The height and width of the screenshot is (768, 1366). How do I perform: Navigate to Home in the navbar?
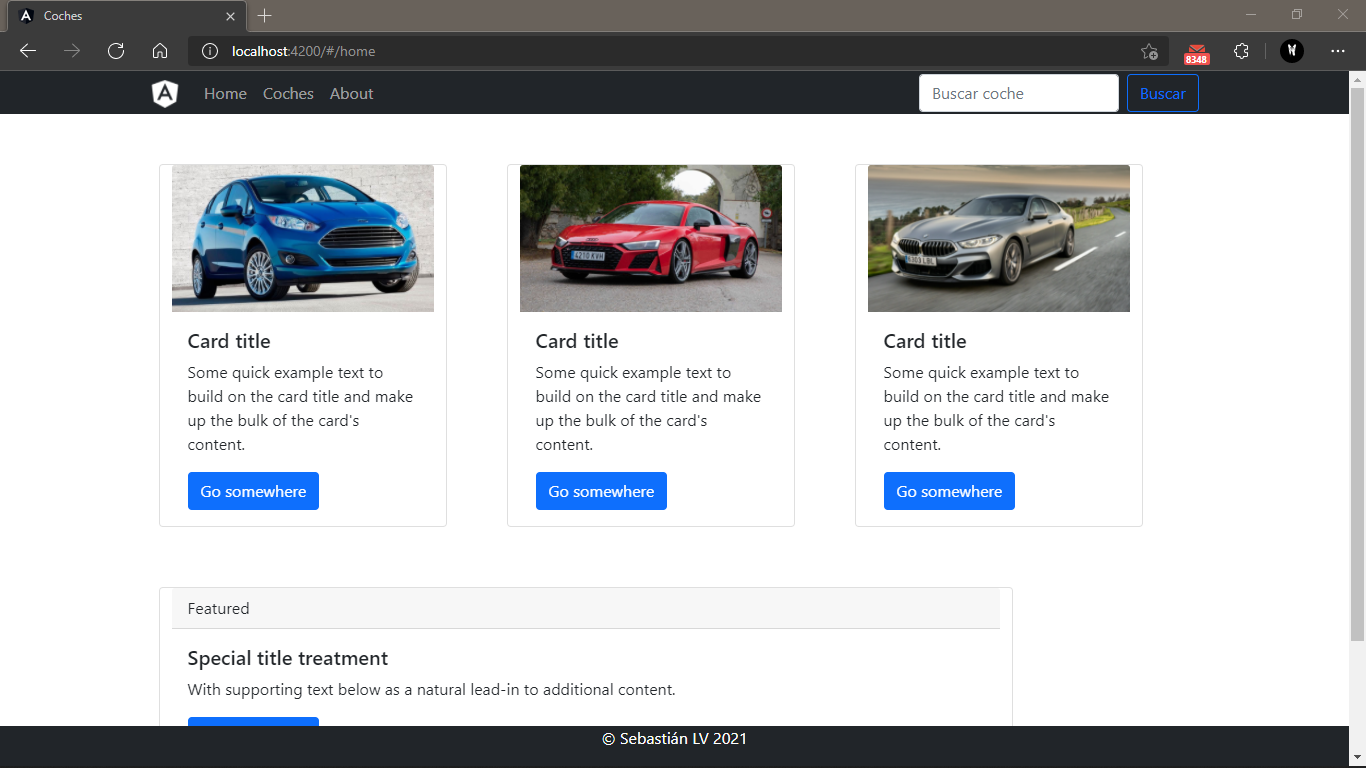[x=225, y=94]
